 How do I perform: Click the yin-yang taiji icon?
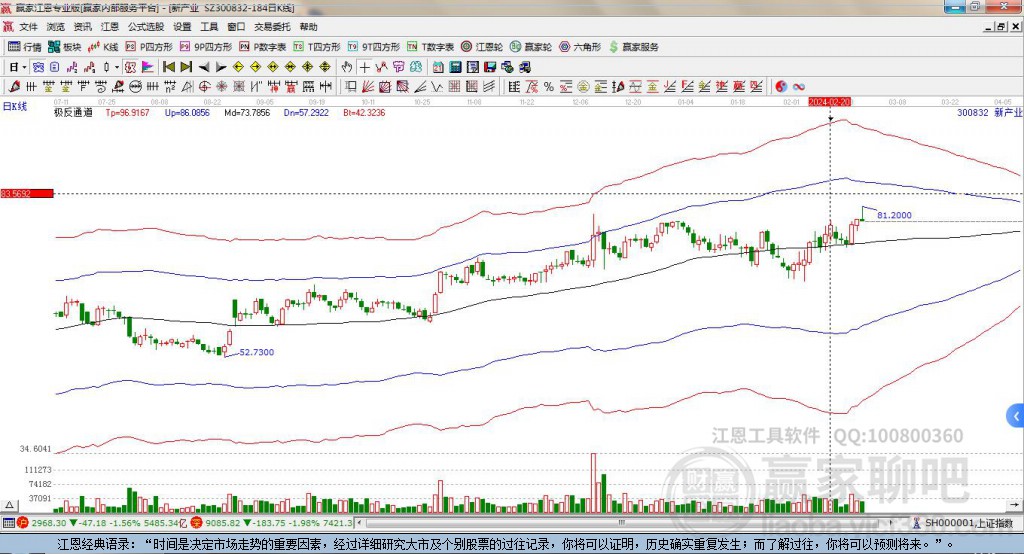point(781,86)
